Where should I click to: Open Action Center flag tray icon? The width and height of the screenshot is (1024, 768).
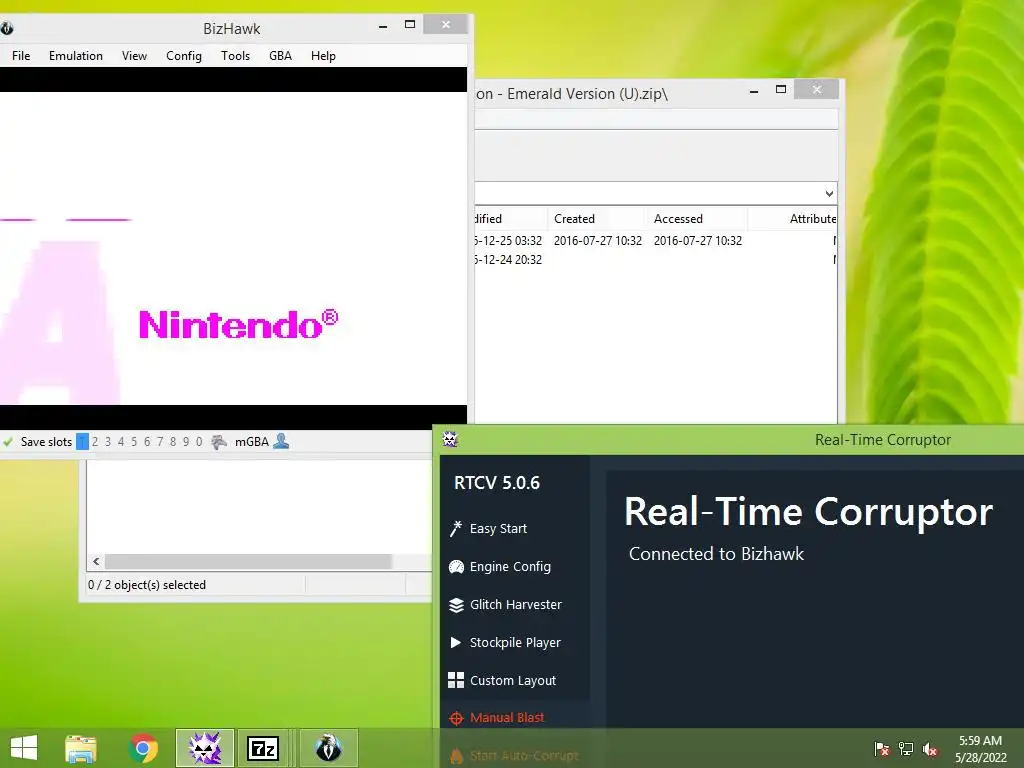point(881,748)
